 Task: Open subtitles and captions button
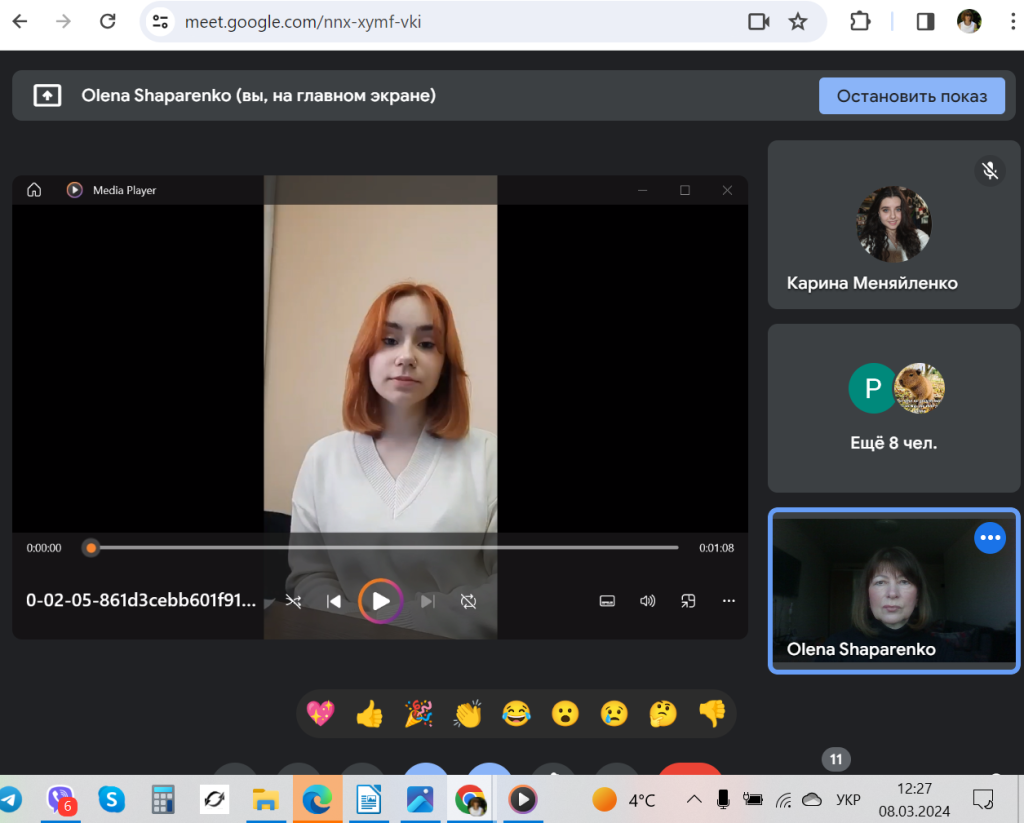[x=607, y=601]
